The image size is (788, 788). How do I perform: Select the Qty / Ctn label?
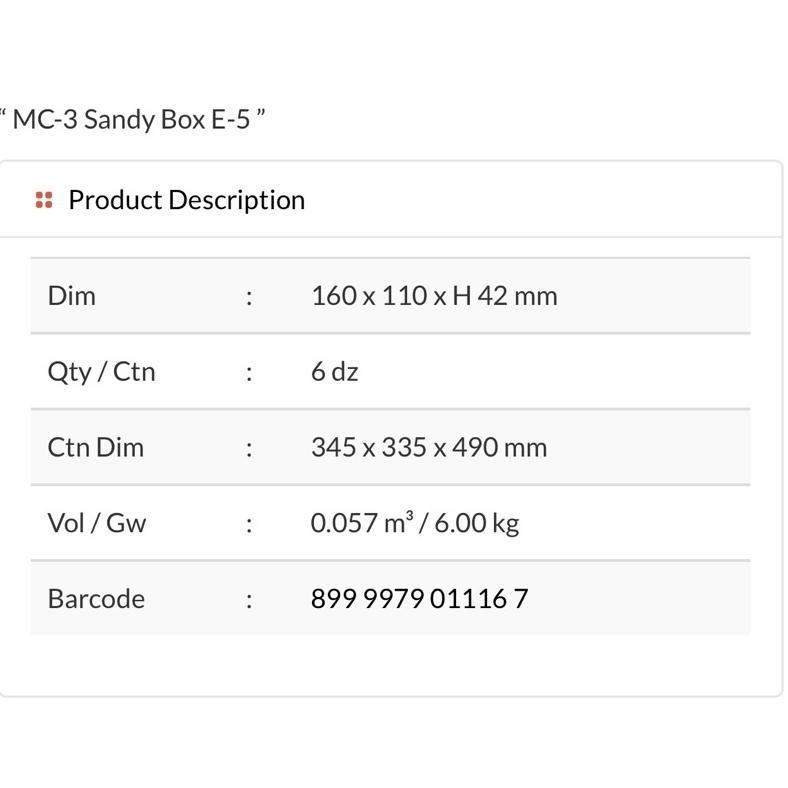tap(101, 372)
